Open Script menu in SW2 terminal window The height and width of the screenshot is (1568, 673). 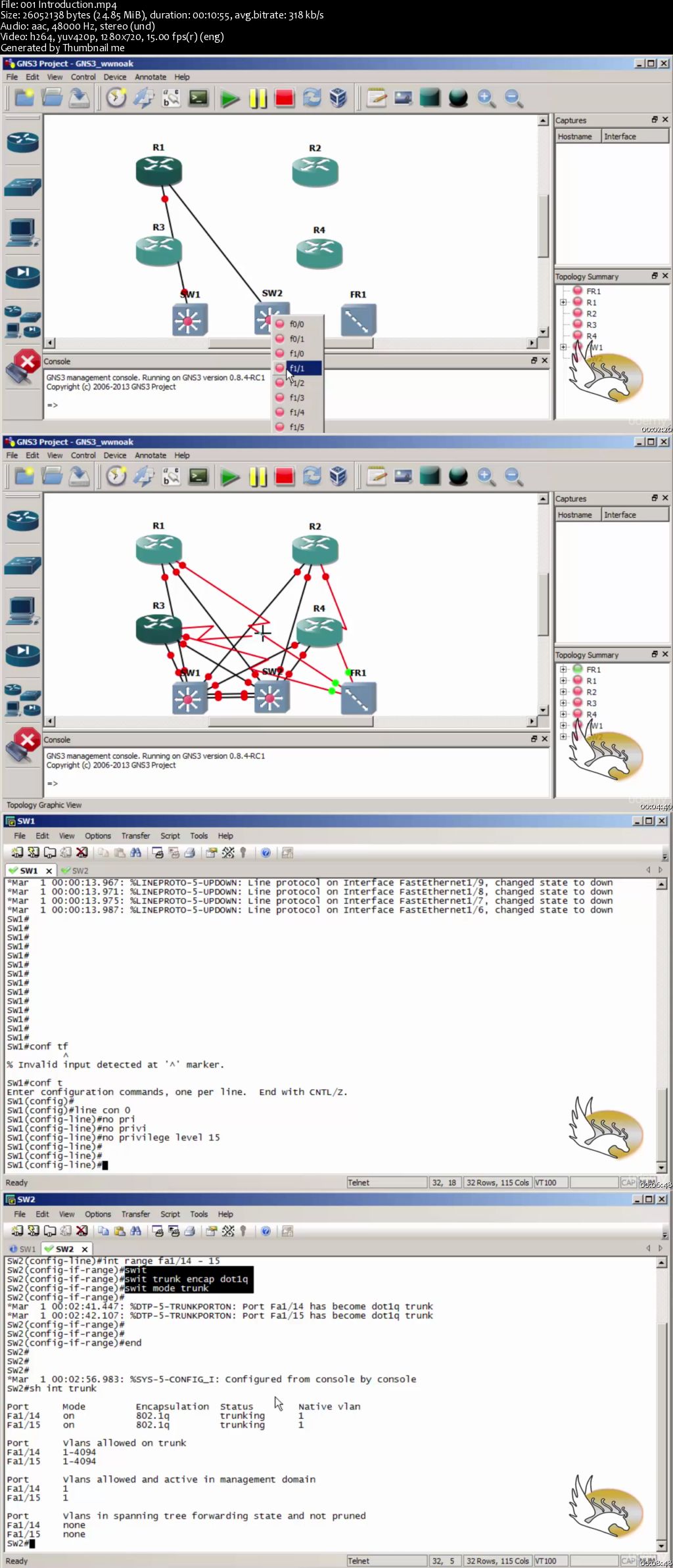point(170,1215)
